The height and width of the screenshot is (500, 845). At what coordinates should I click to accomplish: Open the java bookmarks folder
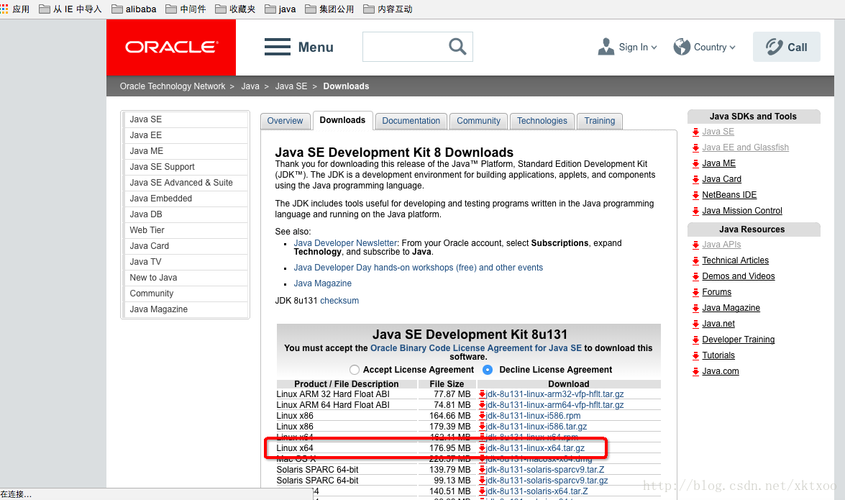[x=280, y=9]
